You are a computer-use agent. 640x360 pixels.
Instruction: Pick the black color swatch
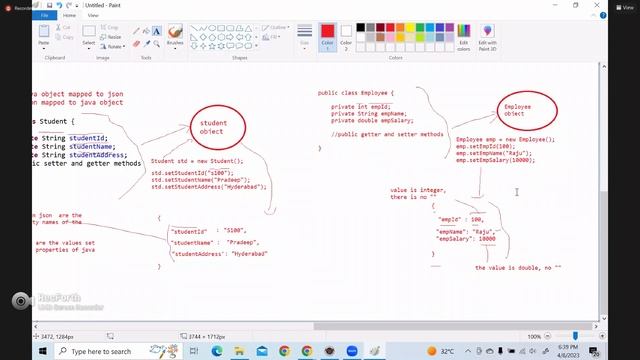360,27
